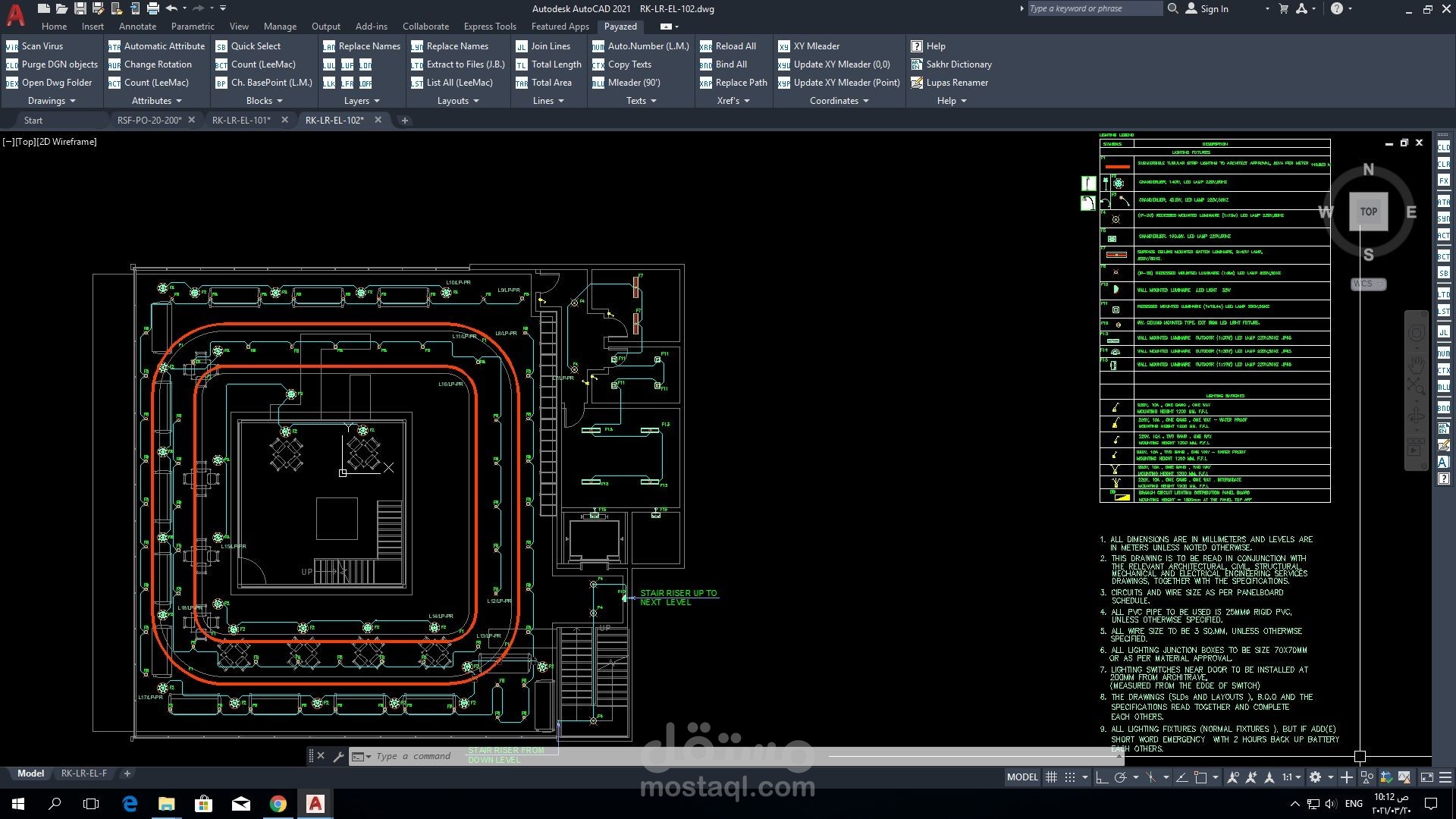Expand the Coordinates panel

click(839, 101)
